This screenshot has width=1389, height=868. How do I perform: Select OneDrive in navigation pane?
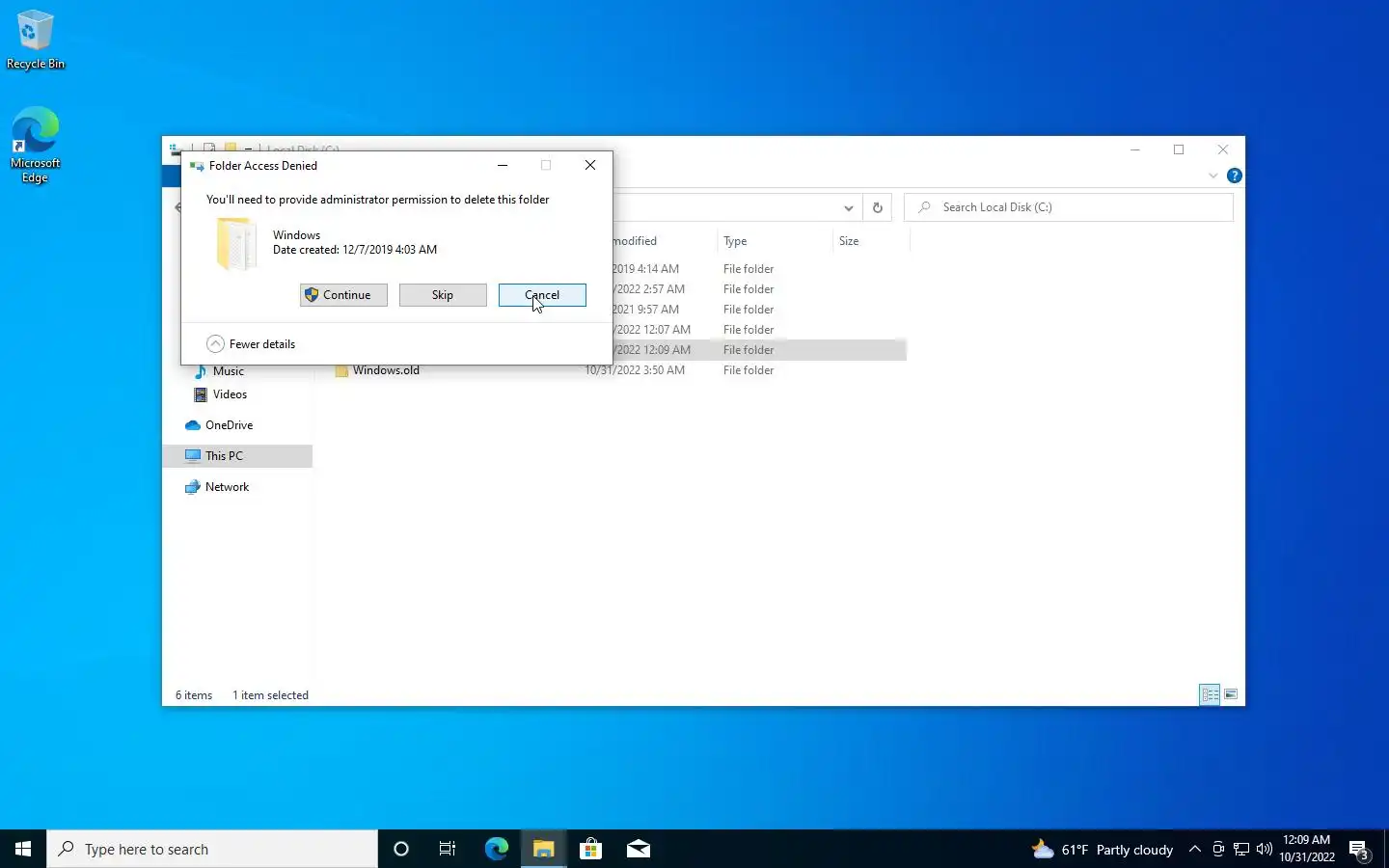click(x=229, y=425)
